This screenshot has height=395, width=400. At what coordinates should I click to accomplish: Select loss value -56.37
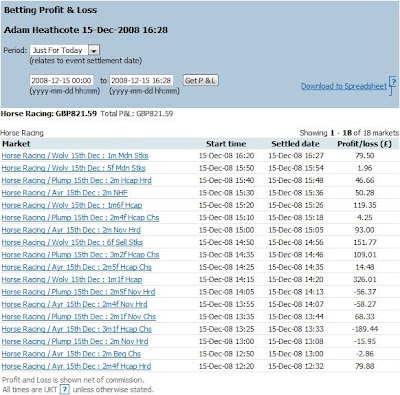click(365, 292)
